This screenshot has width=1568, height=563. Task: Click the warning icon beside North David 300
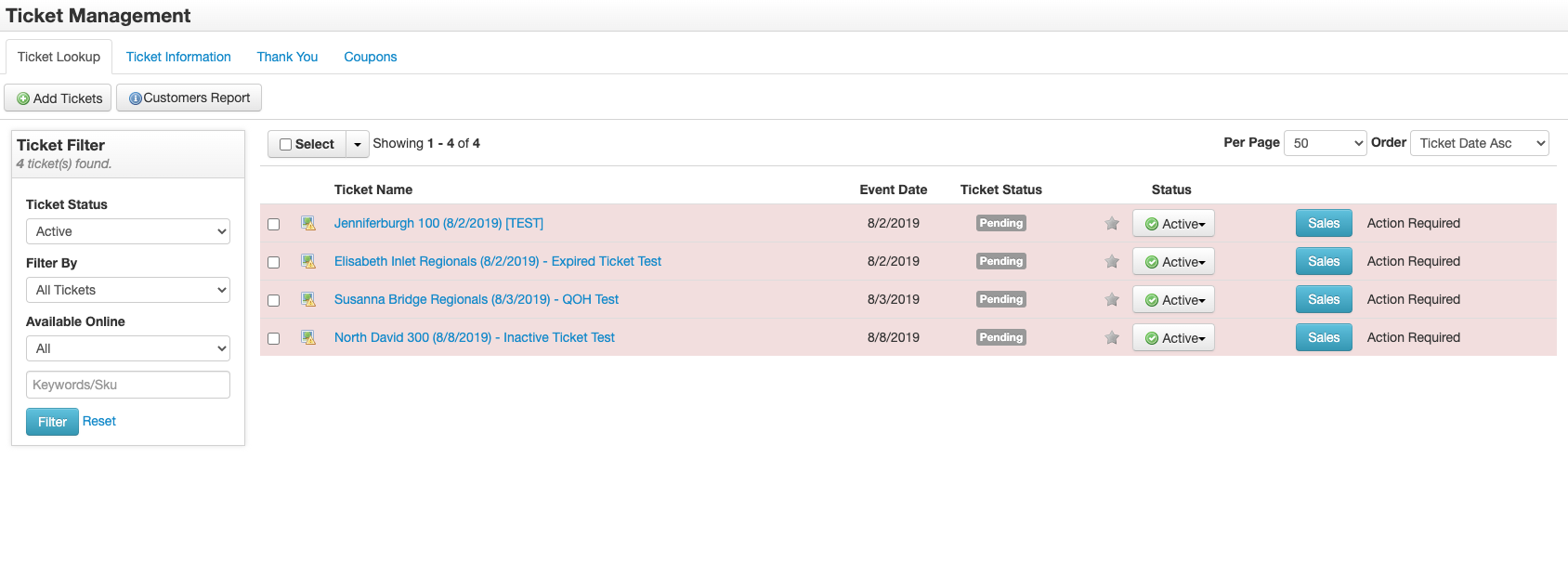click(308, 338)
